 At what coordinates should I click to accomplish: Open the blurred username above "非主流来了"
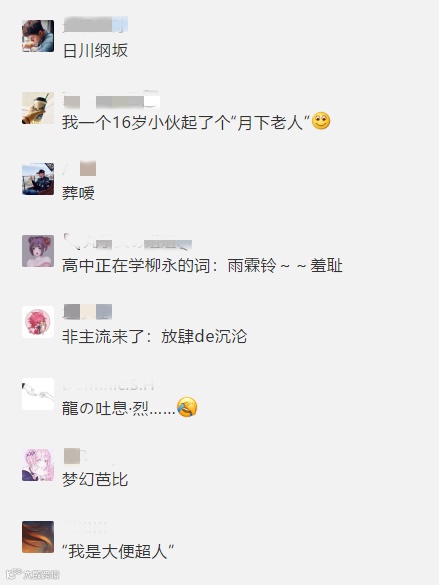tap(88, 312)
